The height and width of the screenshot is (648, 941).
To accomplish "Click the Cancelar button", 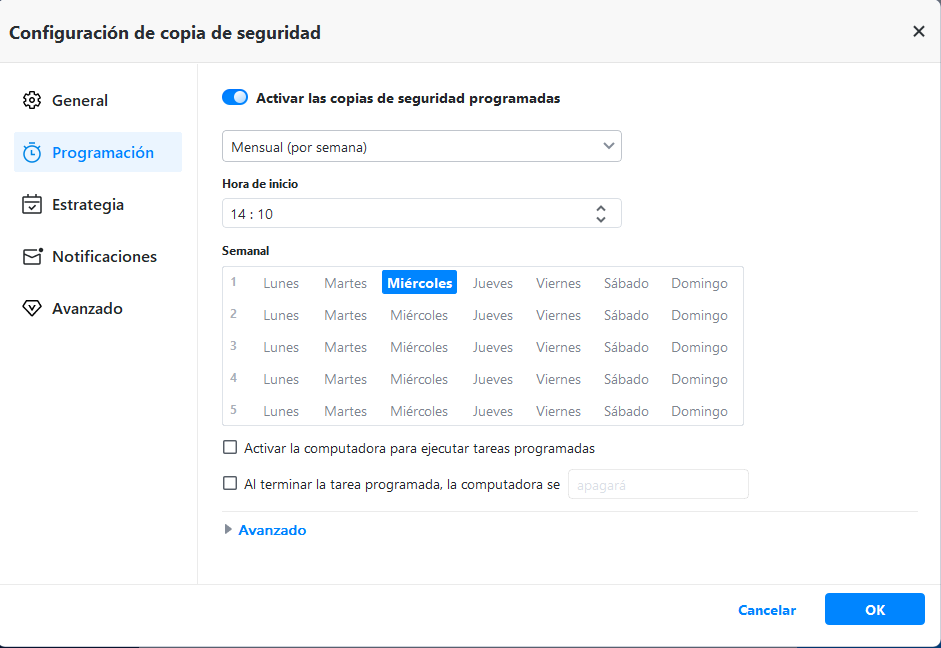I will 767,610.
